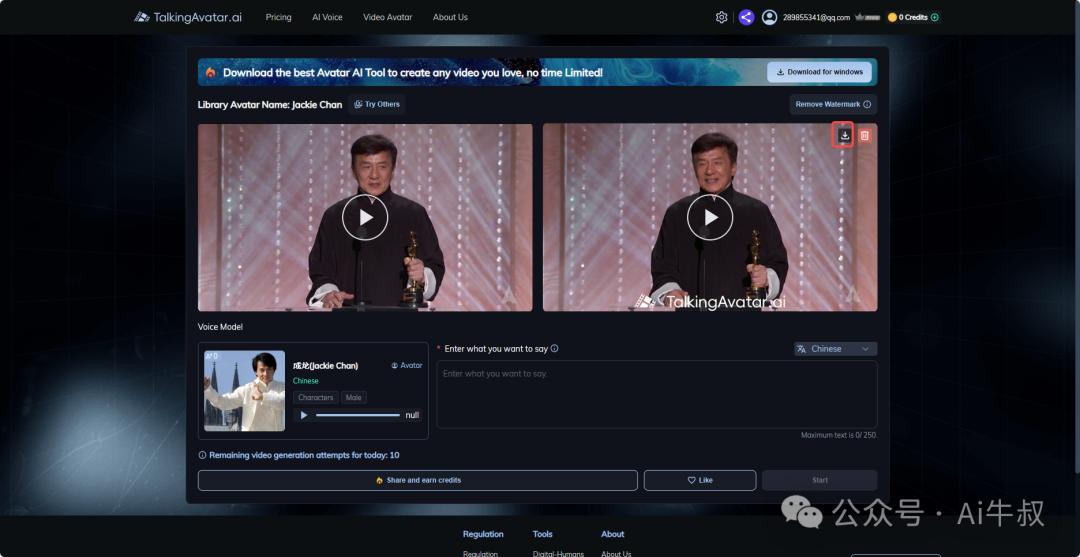Click the Characters tag
This screenshot has width=1080, height=557.
[x=316, y=397]
